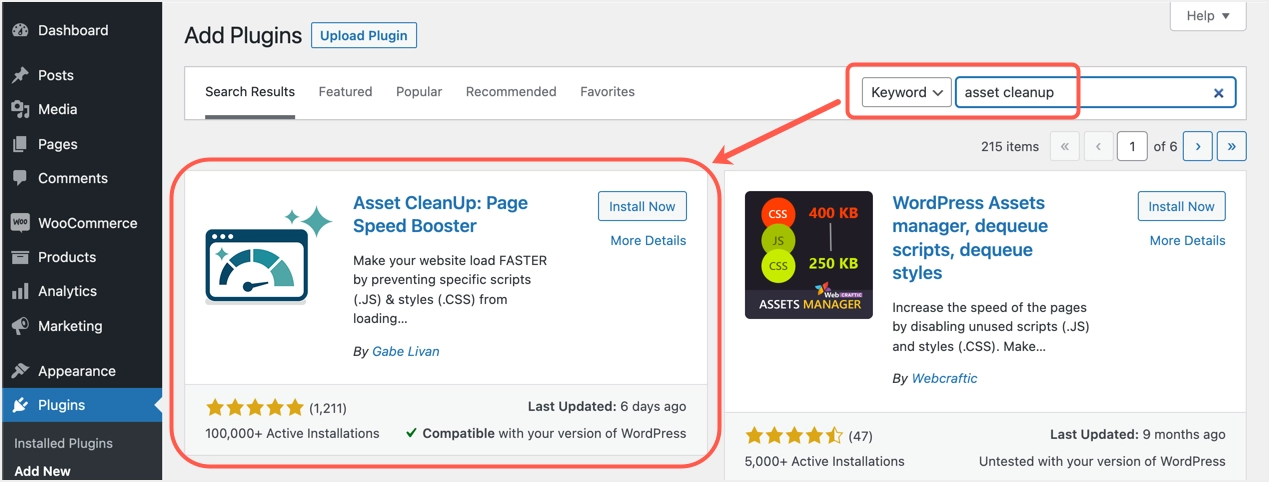This screenshot has width=1269, height=482.
Task: Click the Posts pushpin icon
Action: pyautogui.click(x=20, y=75)
